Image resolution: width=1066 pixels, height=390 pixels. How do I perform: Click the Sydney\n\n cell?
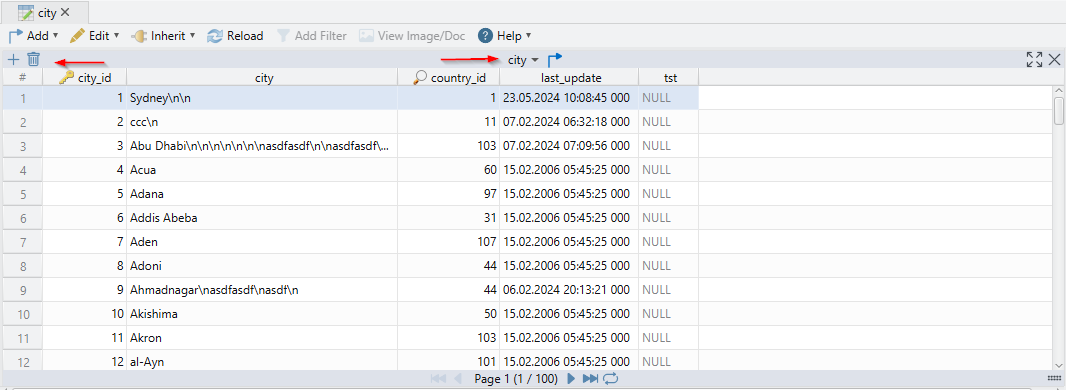tap(262, 98)
